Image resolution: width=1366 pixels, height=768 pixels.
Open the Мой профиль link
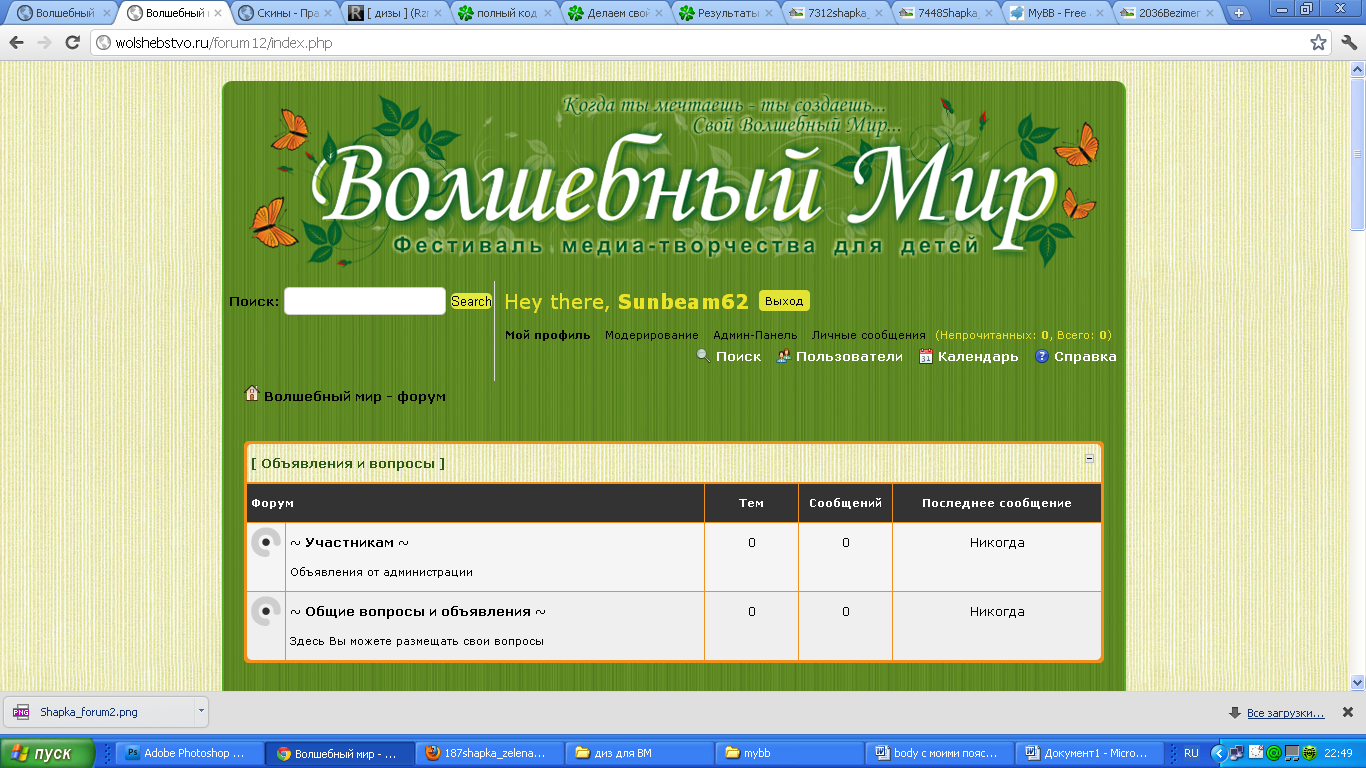pyautogui.click(x=548, y=335)
